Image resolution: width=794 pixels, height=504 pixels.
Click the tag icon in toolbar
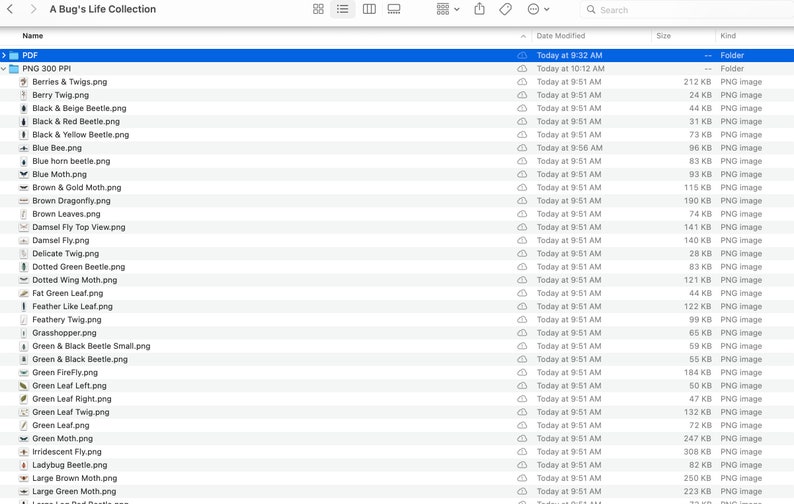click(x=505, y=9)
